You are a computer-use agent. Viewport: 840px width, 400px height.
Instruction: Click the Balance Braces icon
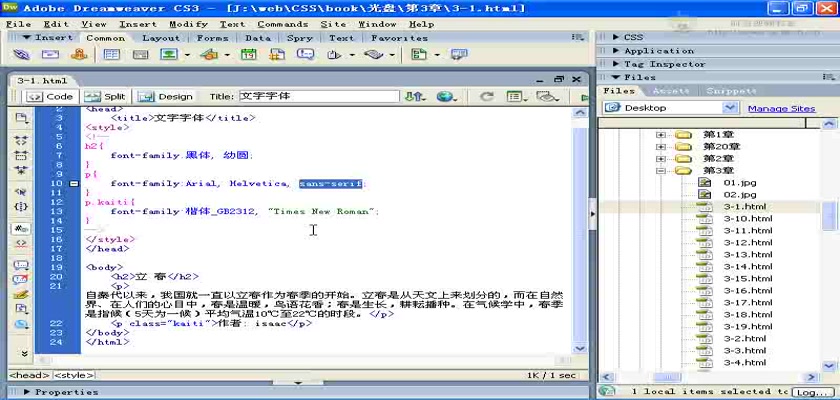point(21,206)
